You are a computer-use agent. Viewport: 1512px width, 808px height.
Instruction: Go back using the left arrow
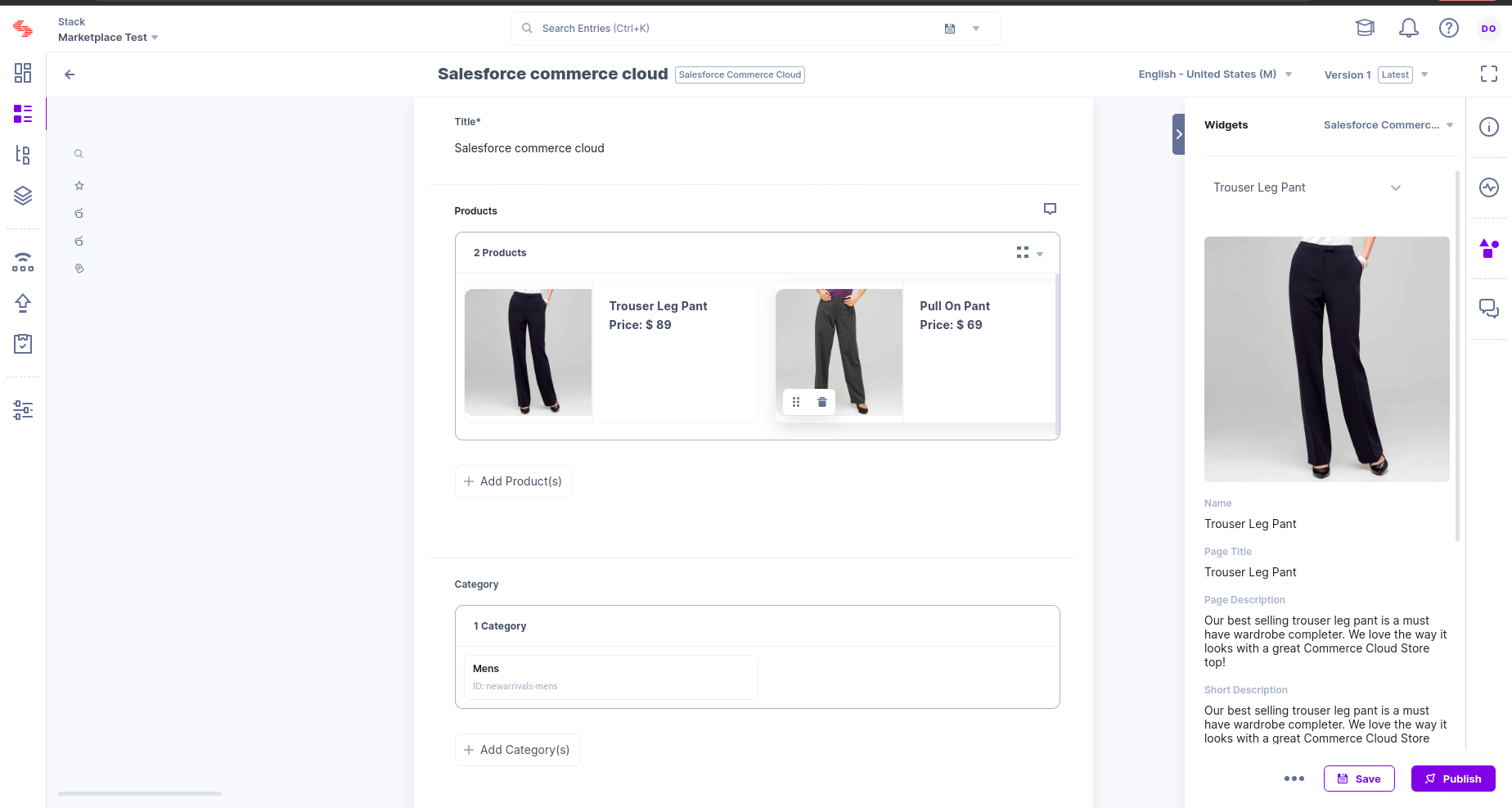[70, 74]
